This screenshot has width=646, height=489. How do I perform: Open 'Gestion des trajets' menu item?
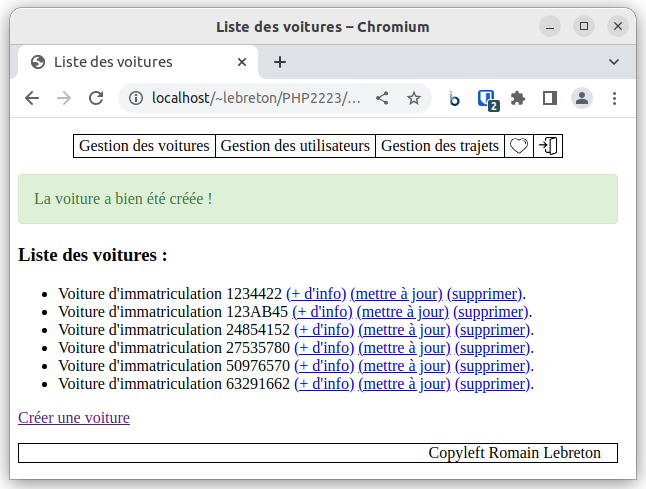[x=440, y=146]
